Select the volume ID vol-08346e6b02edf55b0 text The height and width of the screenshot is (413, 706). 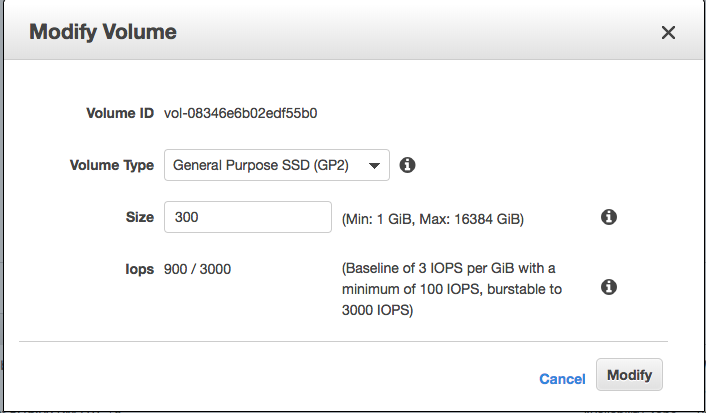click(240, 113)
